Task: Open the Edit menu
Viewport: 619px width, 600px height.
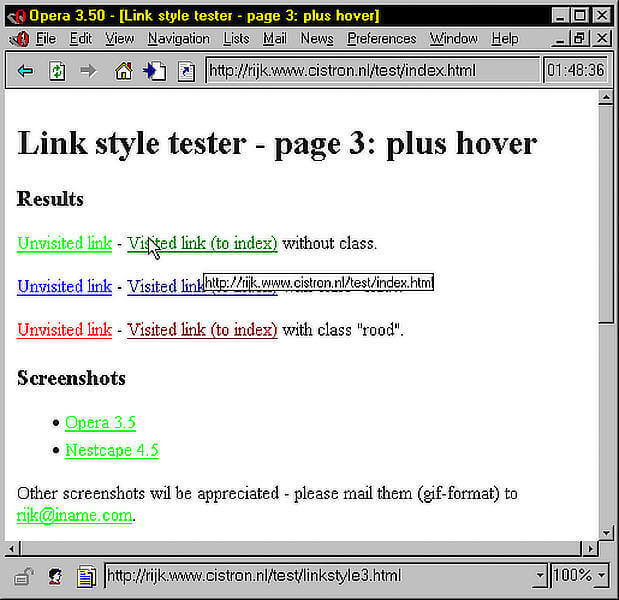Action: [81, 39]
